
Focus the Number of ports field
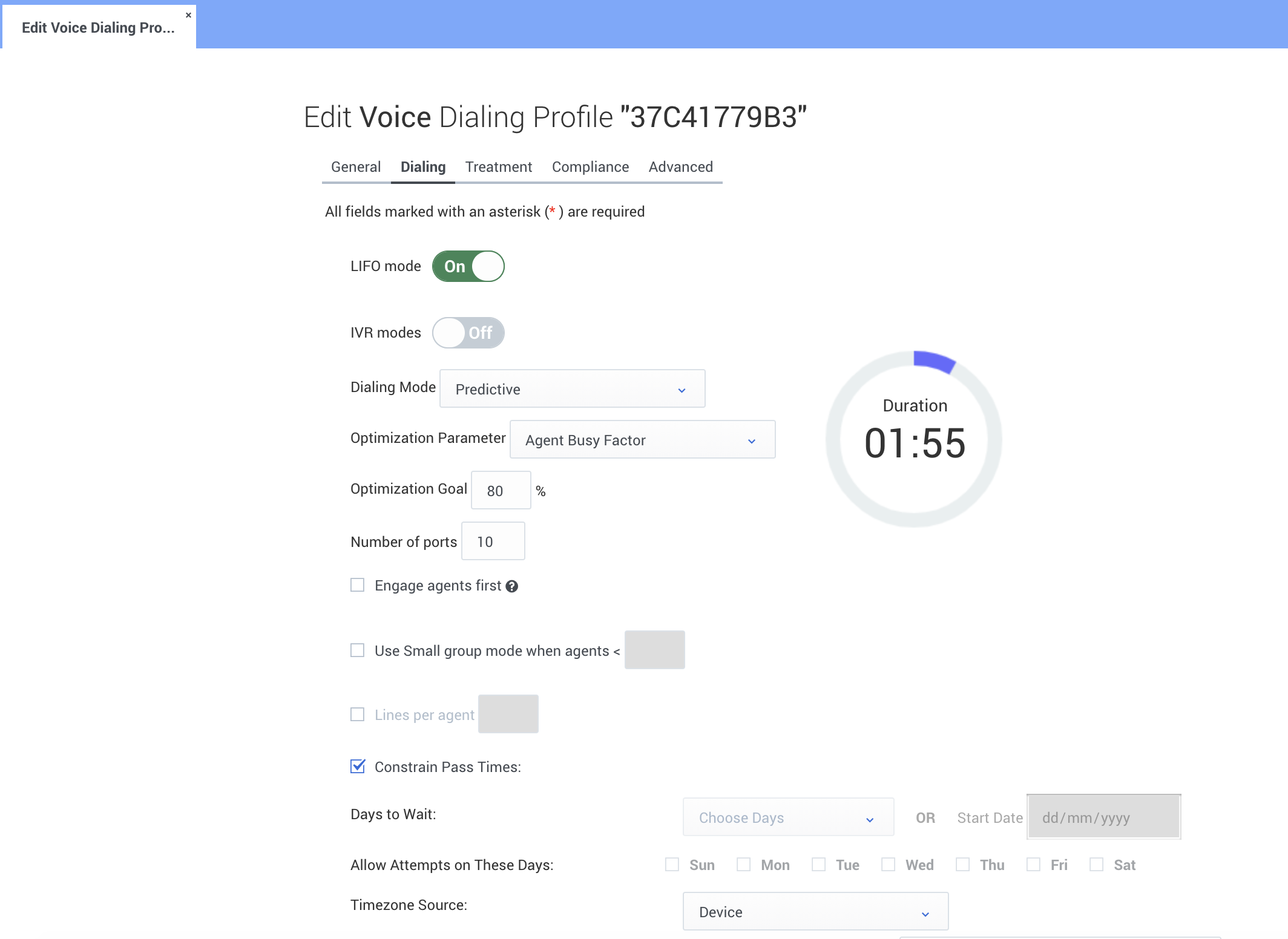tap(493, 541)
